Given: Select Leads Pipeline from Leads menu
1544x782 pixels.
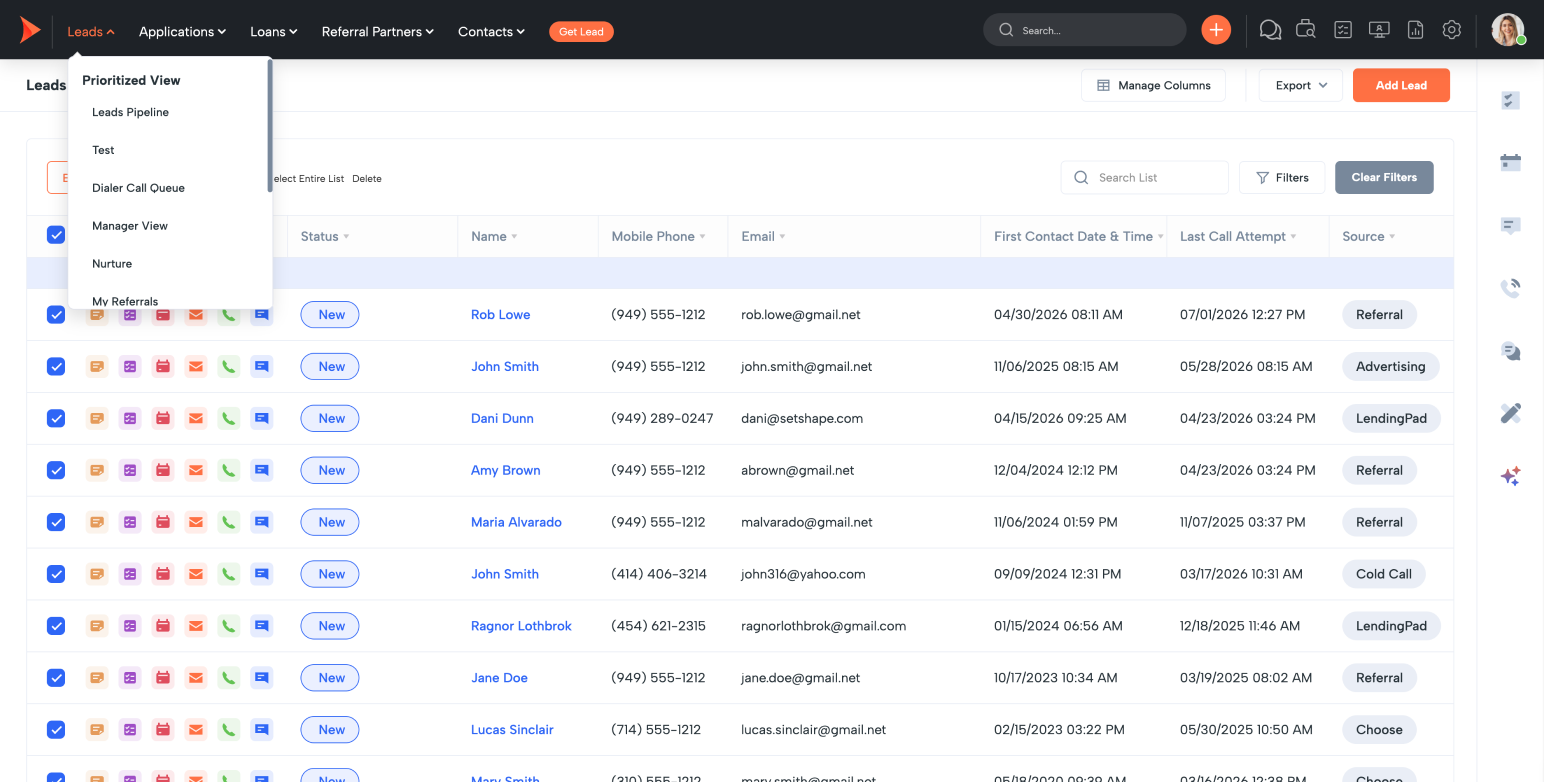Looking at the screenshot, I should [130, 112].
